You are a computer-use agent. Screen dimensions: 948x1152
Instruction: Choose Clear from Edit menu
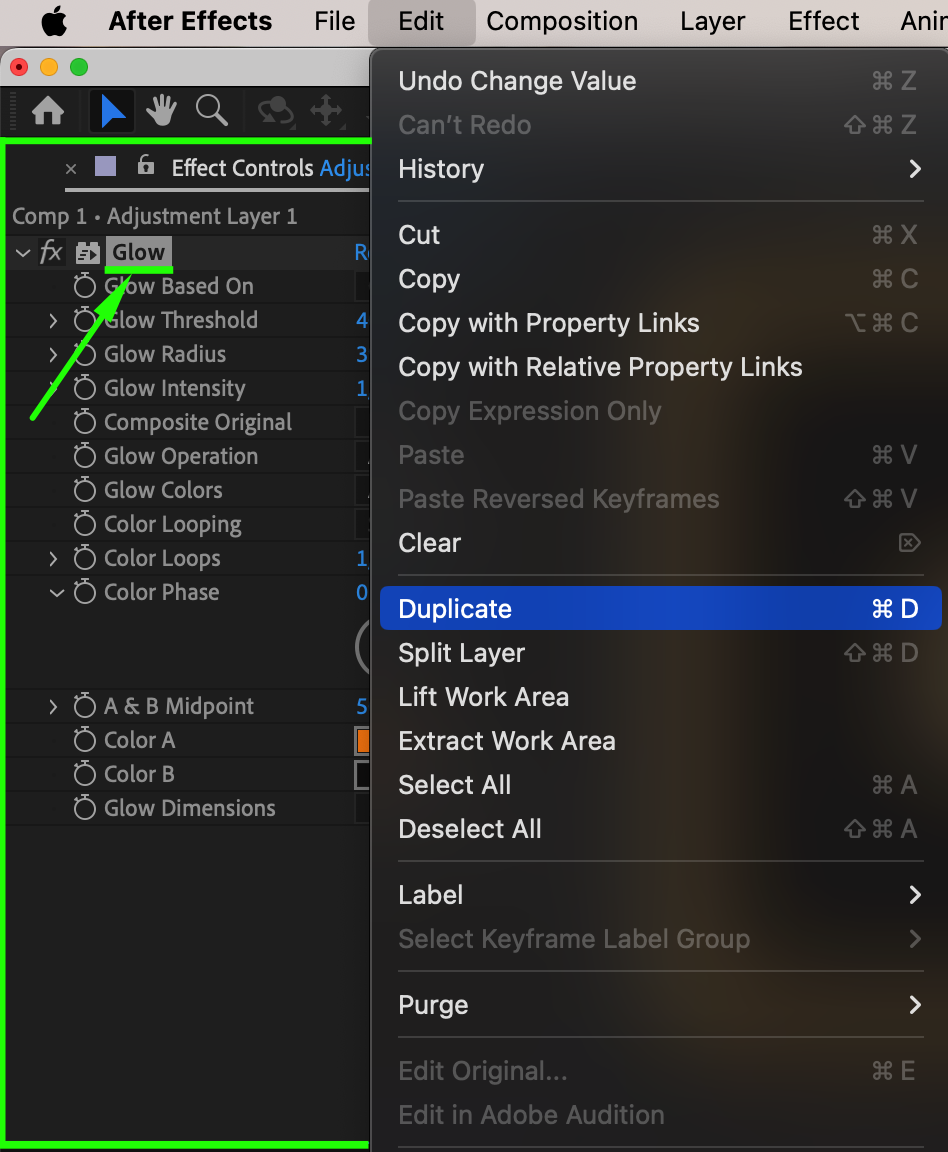tap(660, 543)
